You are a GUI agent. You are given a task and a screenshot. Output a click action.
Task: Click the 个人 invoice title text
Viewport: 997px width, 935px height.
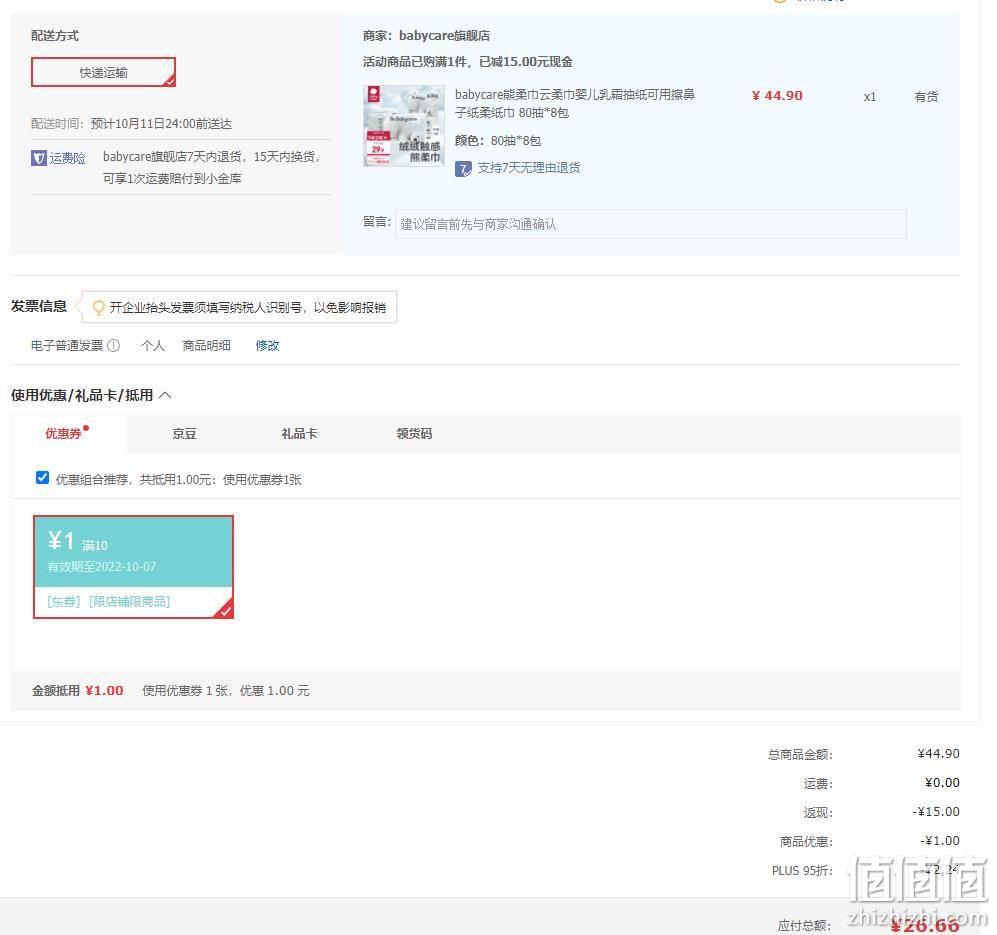click(153, 345)
